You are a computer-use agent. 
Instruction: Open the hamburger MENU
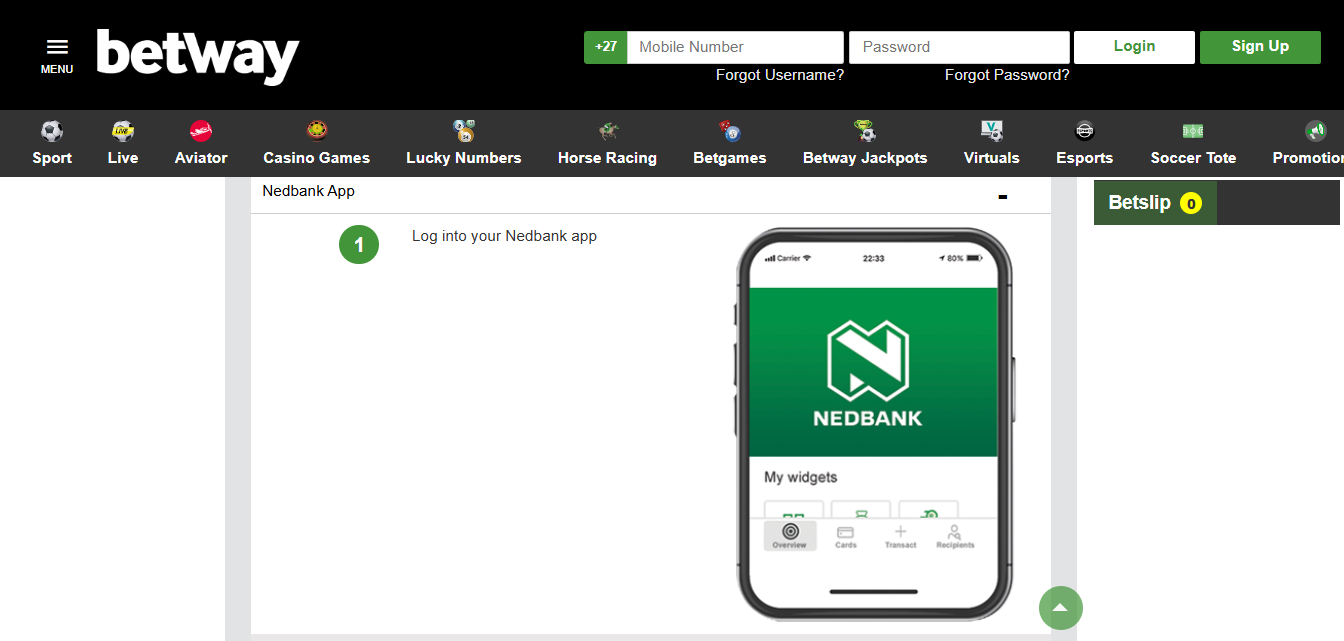point(56,45)
